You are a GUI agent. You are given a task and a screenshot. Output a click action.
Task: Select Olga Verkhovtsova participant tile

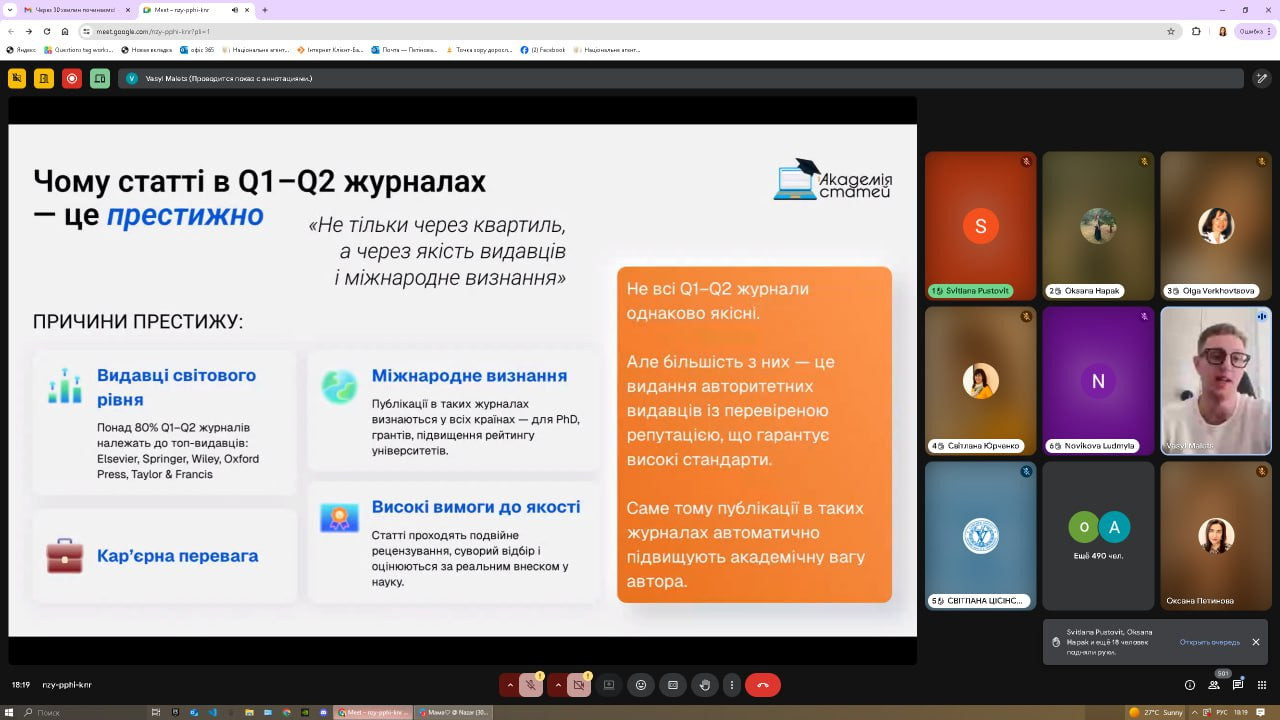[x=1216, y=226]
